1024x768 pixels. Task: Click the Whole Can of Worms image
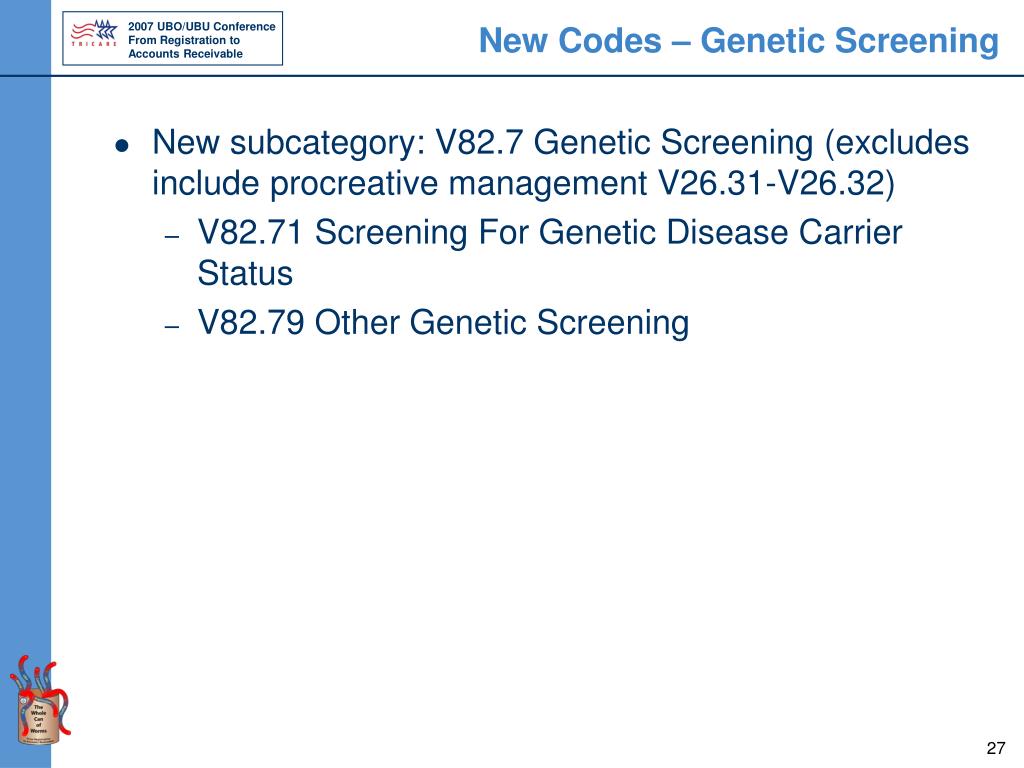pyautogui.click(x=39, y=700)
